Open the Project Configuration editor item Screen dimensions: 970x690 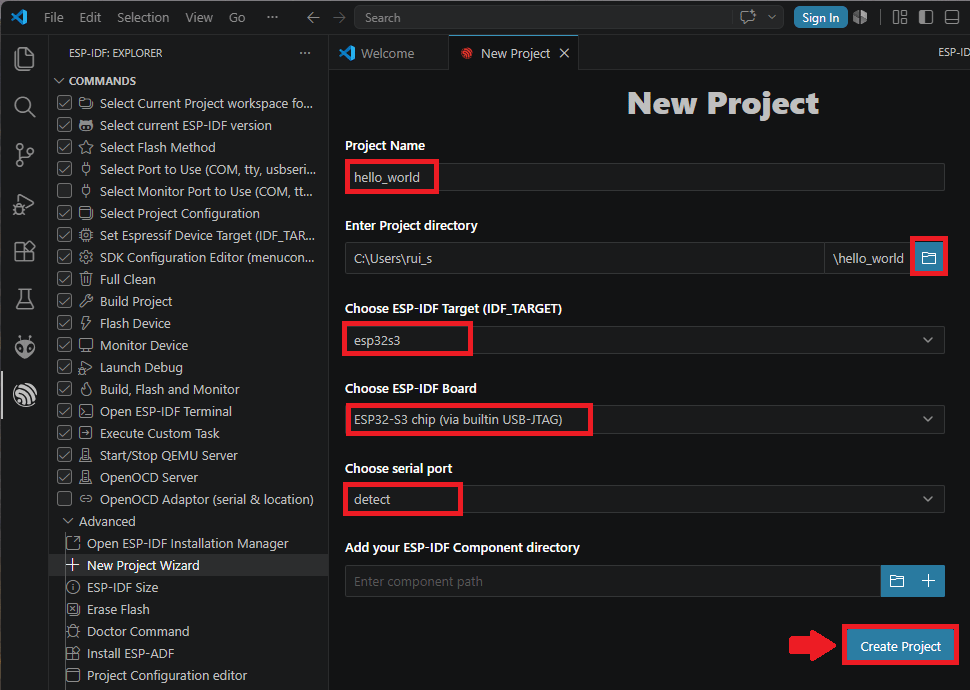(x=167, y=675)
